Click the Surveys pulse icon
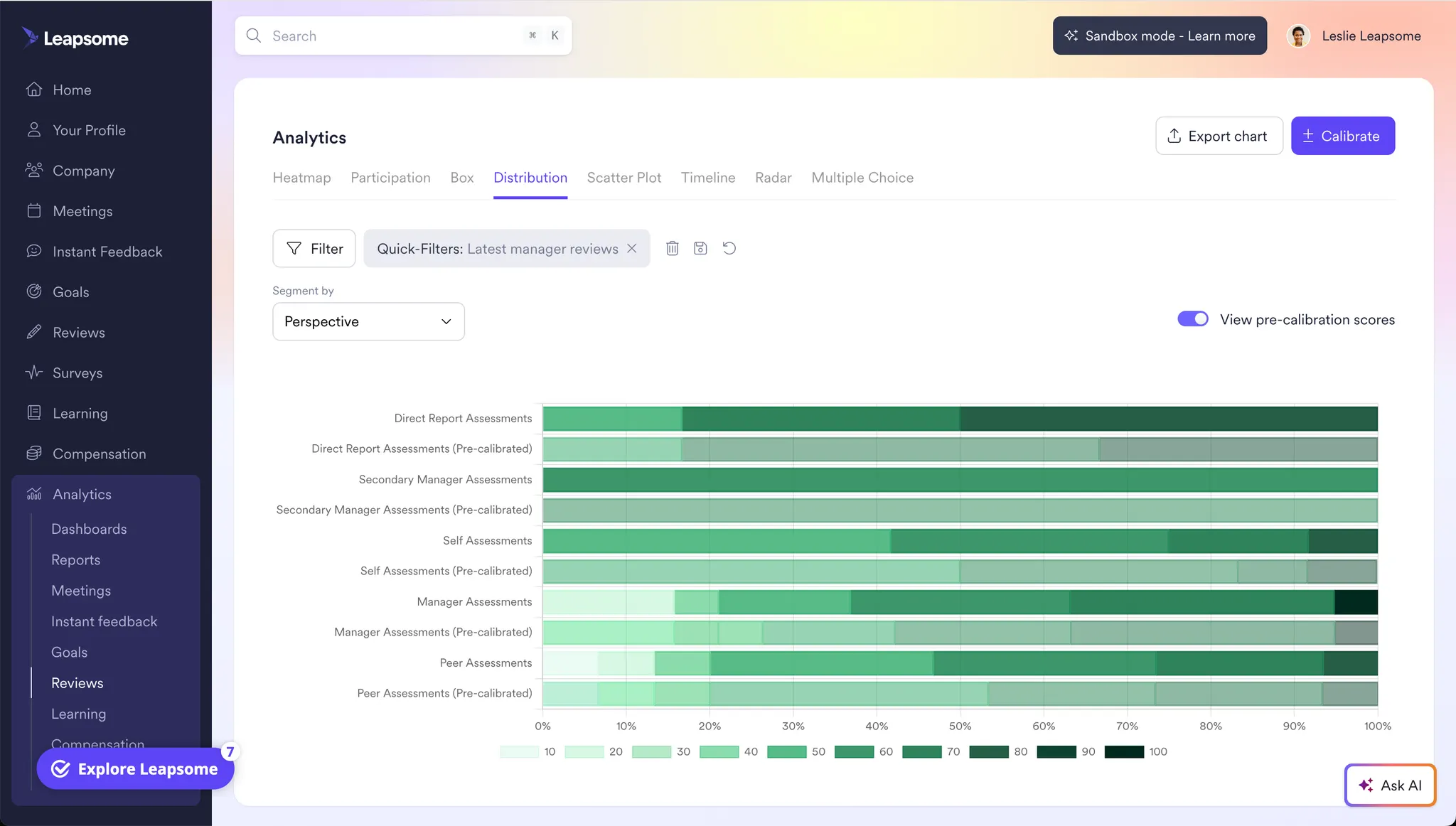 [34, 372]
